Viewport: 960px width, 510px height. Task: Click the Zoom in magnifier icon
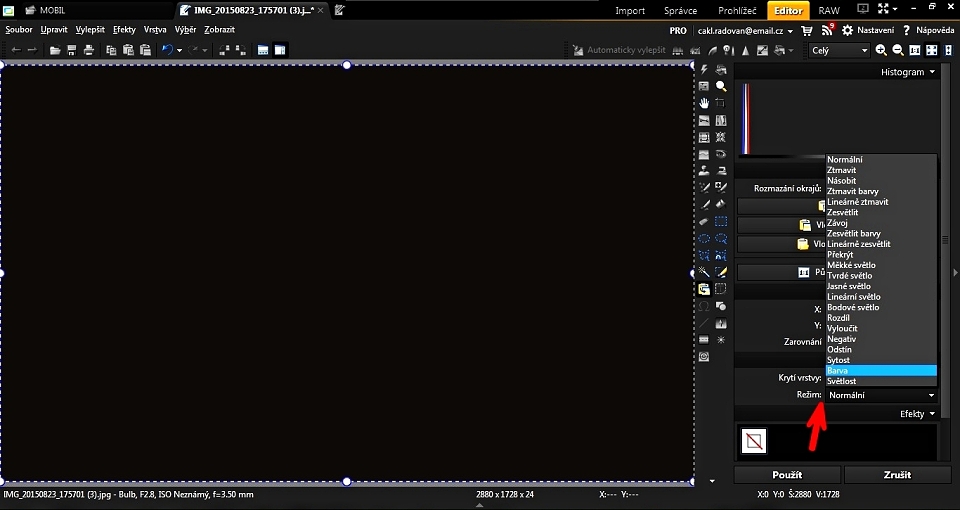881,50
